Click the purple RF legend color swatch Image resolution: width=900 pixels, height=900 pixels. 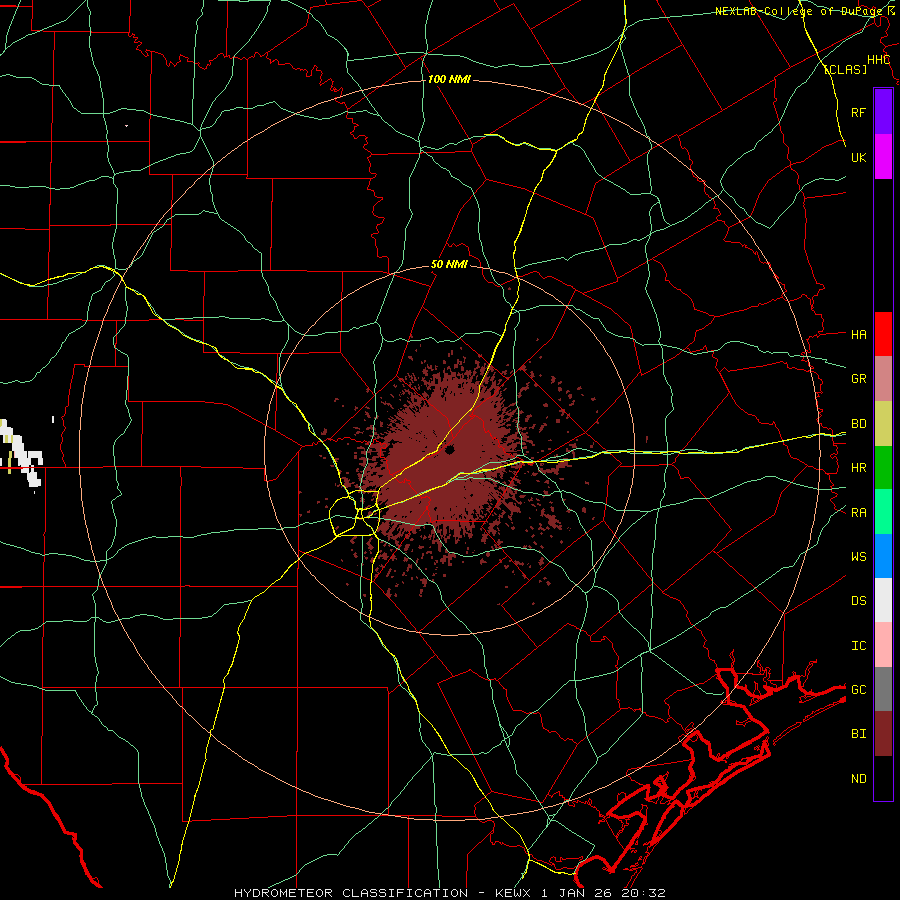coord(883,112)
